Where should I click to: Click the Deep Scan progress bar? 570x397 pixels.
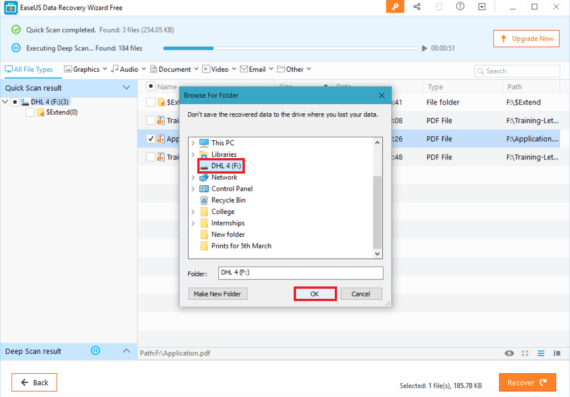coord(290,48)
